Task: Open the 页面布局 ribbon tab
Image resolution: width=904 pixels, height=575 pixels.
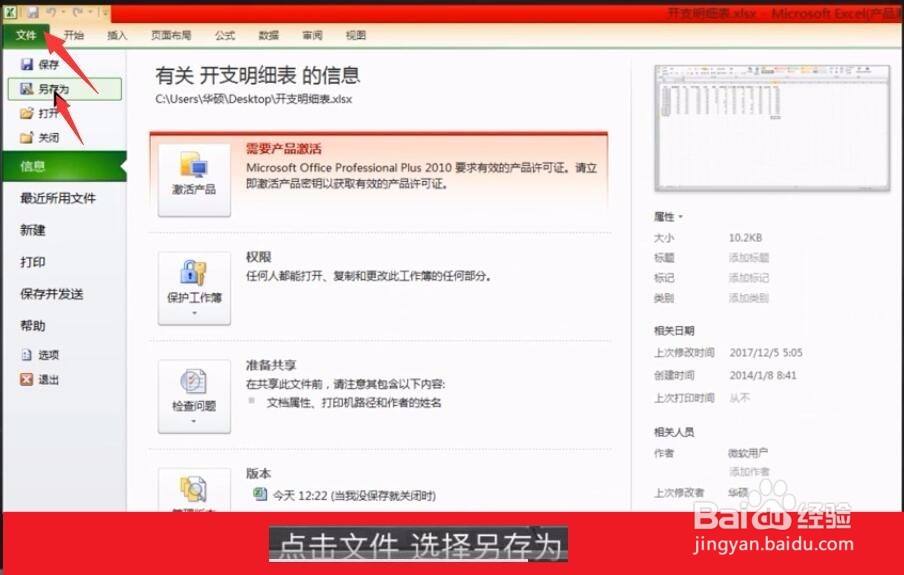Action: coord(171,35)
